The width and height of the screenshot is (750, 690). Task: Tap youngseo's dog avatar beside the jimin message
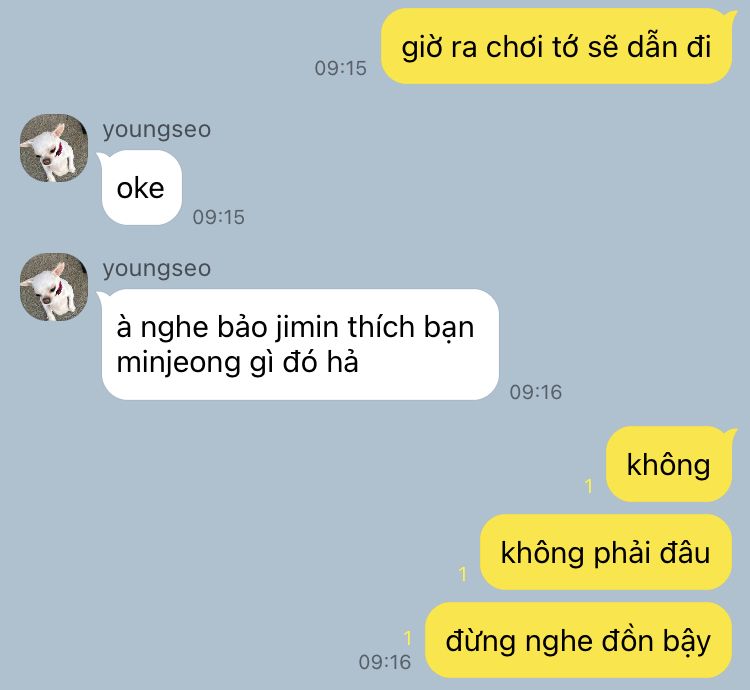[x=54, y=287]
